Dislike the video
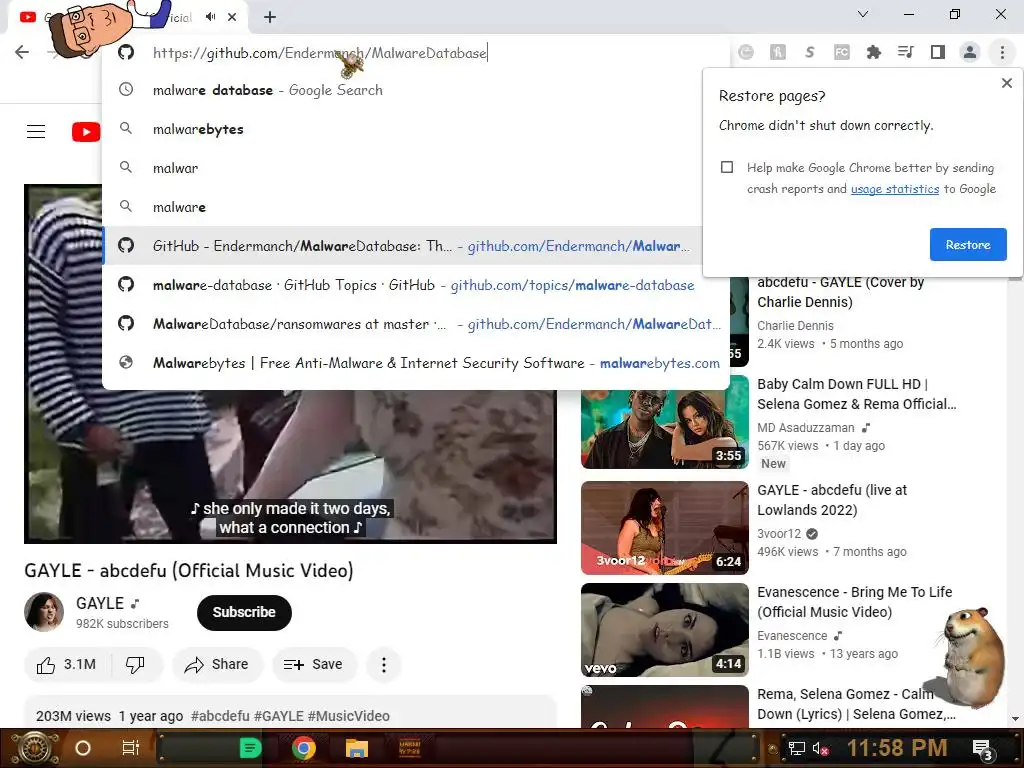 point(135,665)
